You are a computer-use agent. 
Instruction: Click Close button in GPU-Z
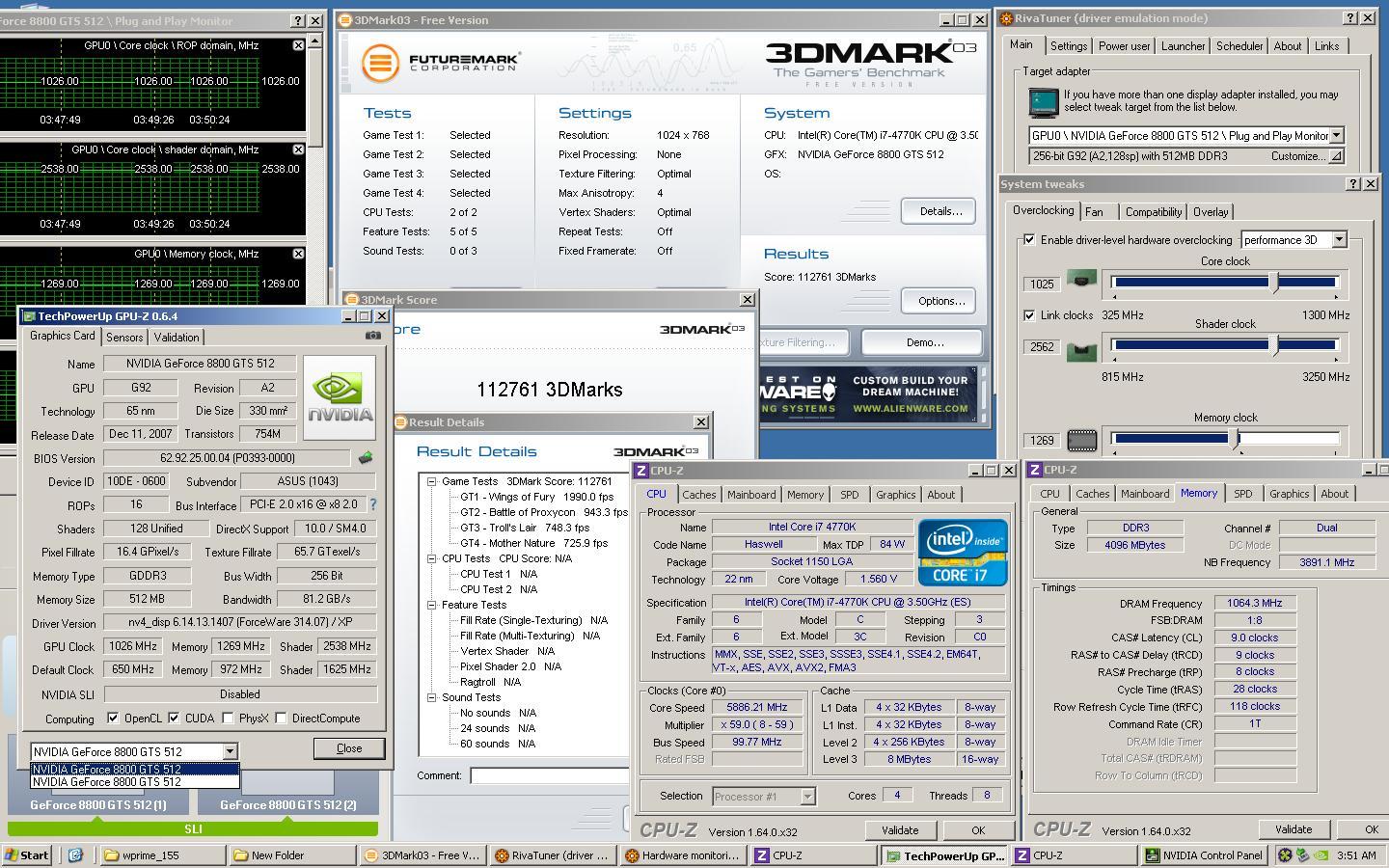(x=349, y=748)
